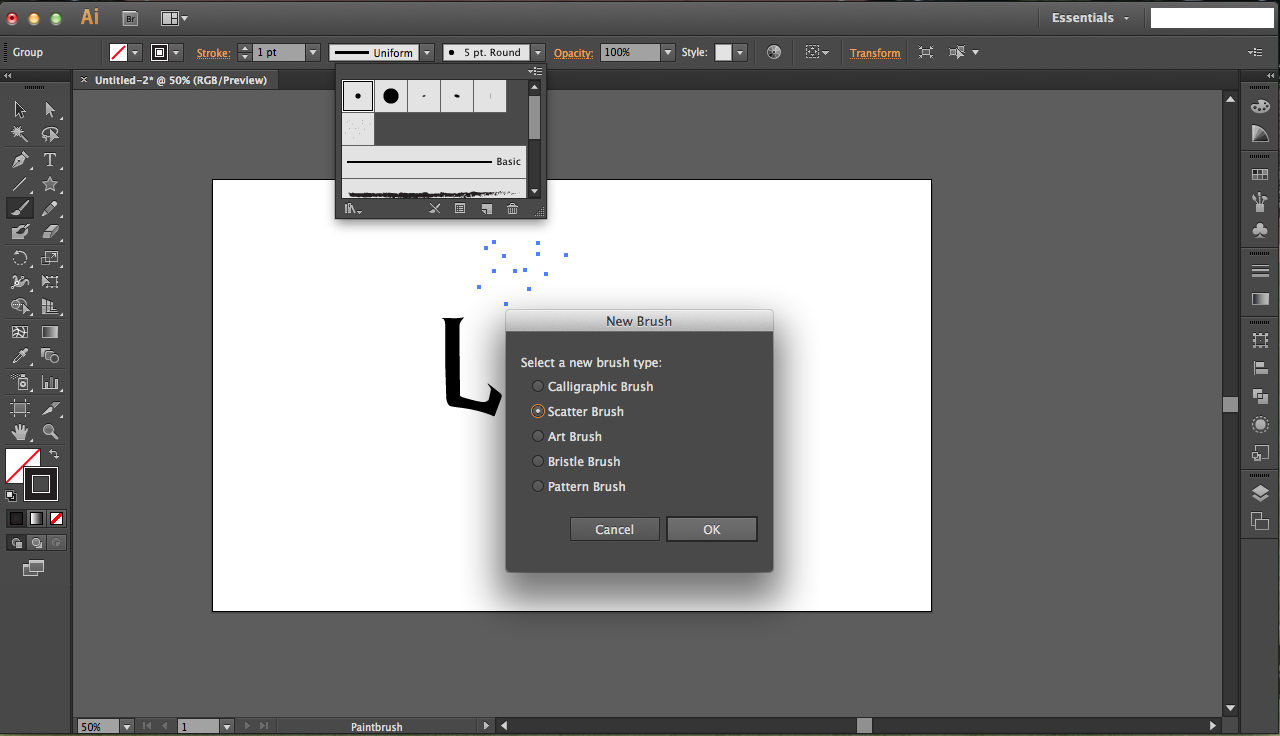
Task: Select the Star shape tool
Action: [x=50, y=184]
